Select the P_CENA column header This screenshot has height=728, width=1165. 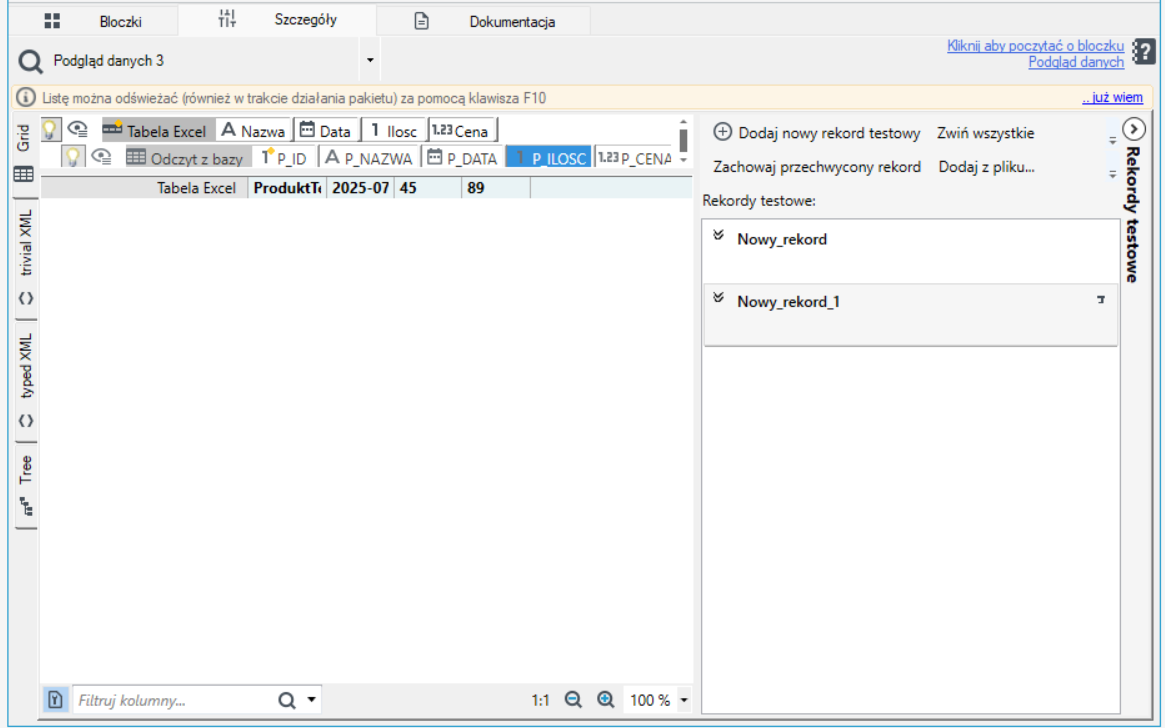[635, 157]
